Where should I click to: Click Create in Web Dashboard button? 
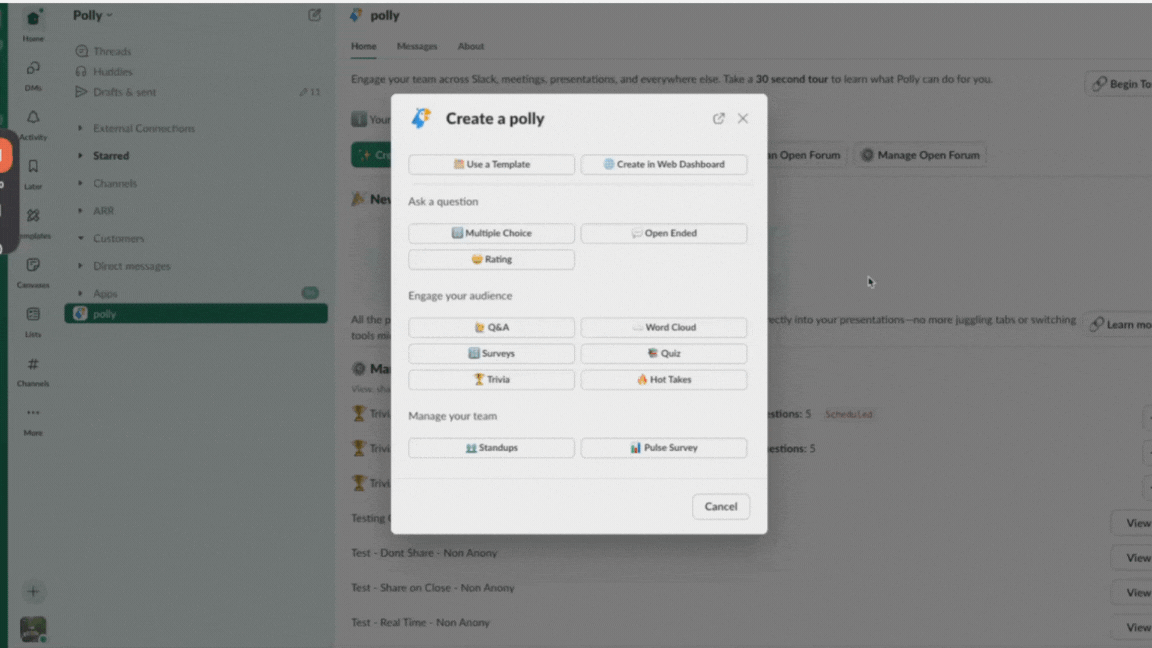coord(663,165)
